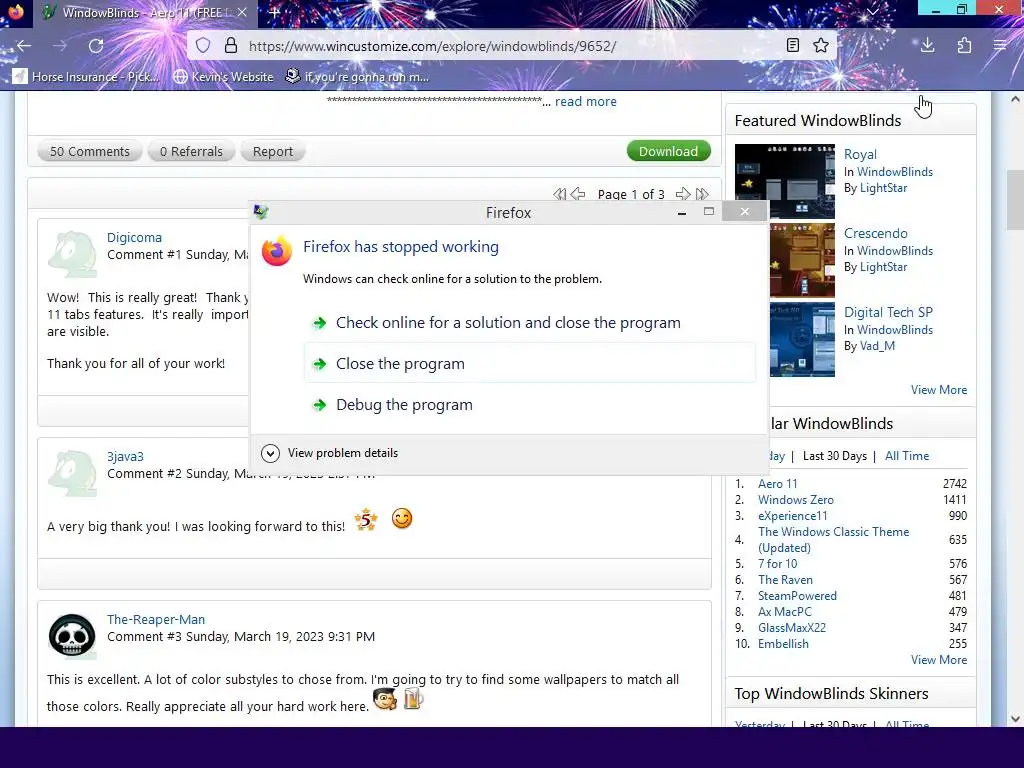Open Vad_M author link
Image resolution: width=1024 pixels, height=768 pixels.
877,346
